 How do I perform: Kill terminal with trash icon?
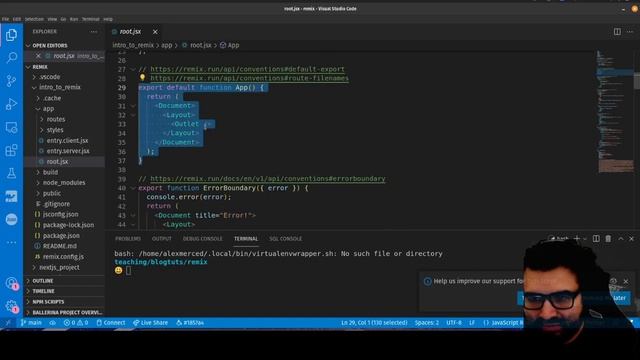[608, 239]
